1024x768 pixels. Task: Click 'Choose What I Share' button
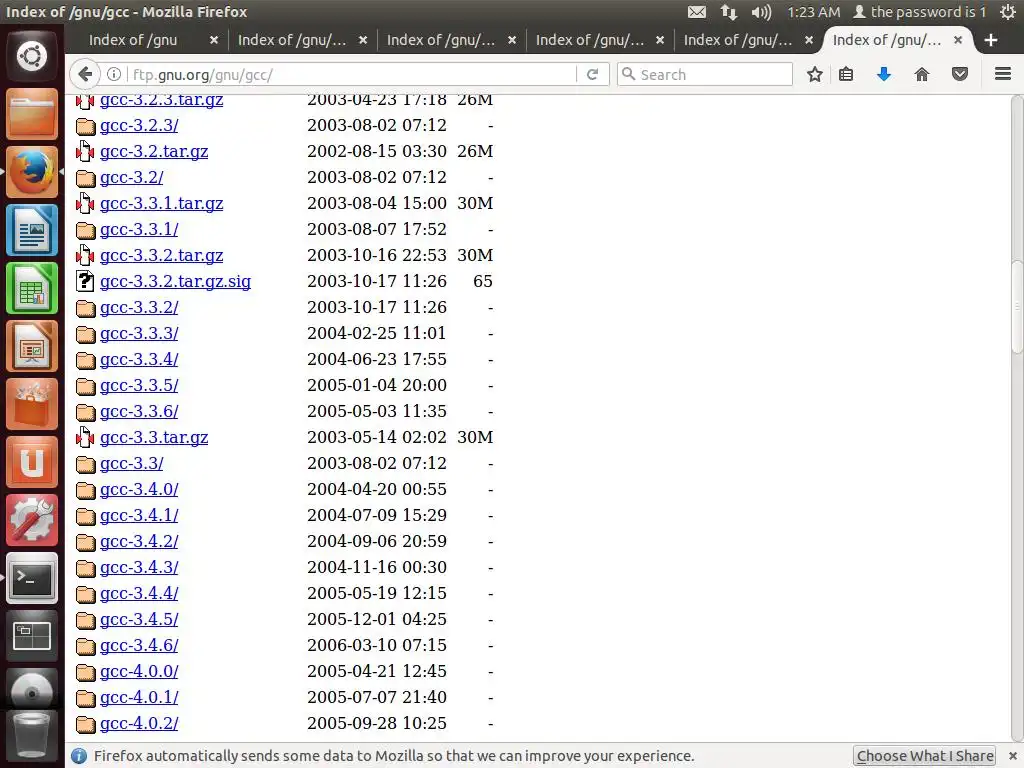coord(925,756)
